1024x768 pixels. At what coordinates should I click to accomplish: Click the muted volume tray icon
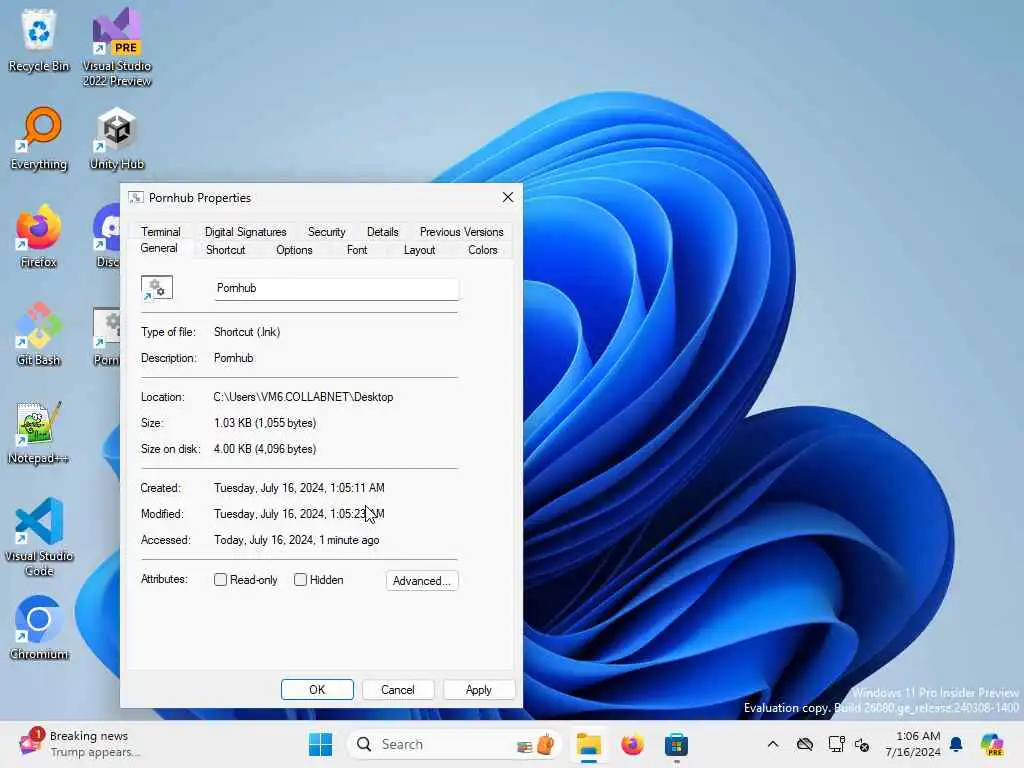coord(862,744)
